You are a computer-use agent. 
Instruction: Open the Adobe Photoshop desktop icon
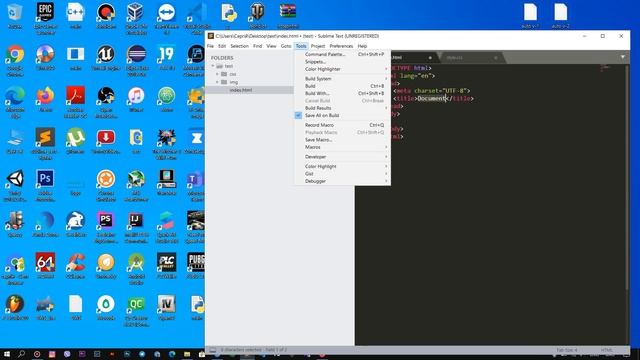coord(45,186)
